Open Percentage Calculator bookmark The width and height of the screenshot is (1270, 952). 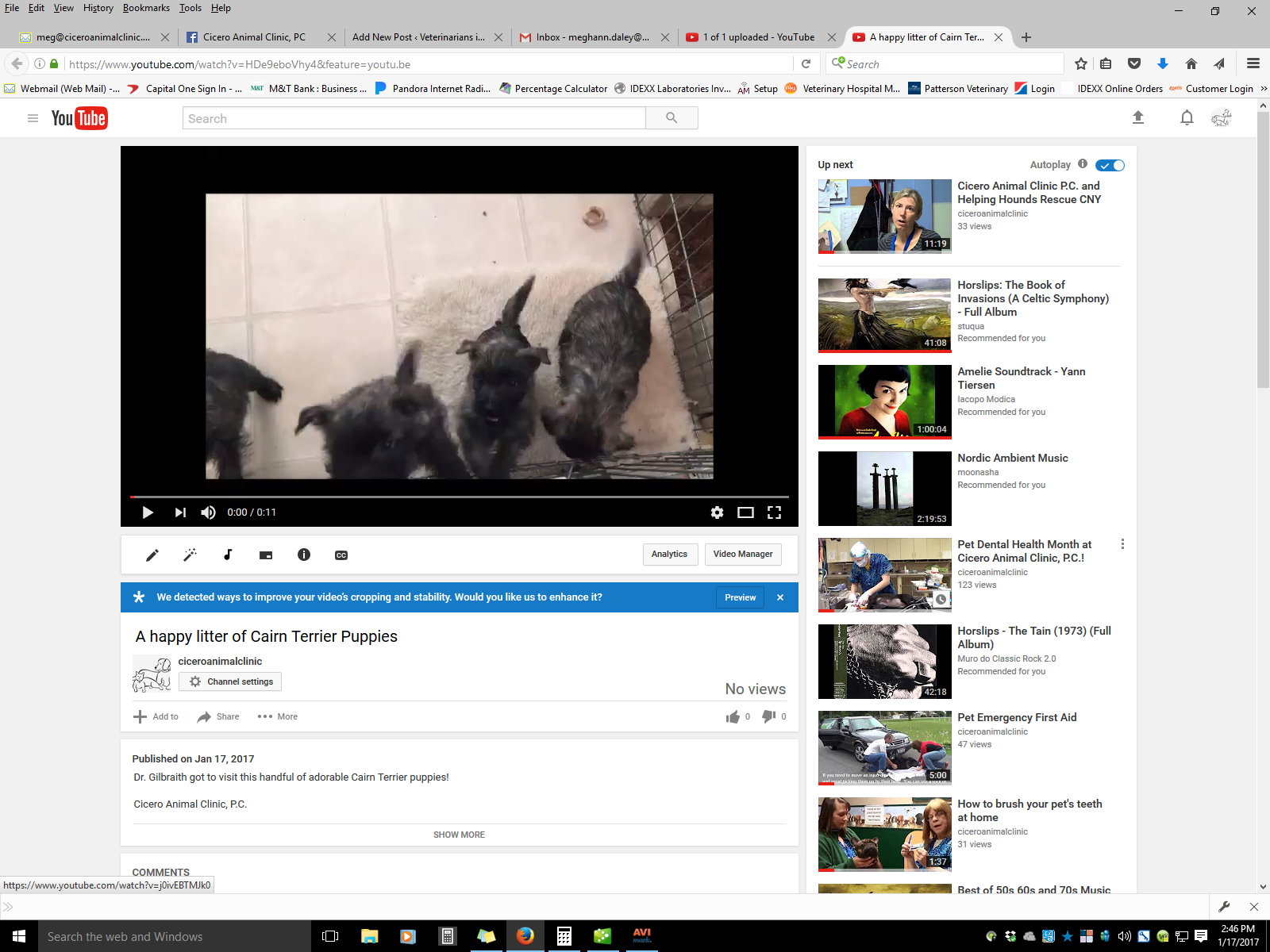pos(553,89)
